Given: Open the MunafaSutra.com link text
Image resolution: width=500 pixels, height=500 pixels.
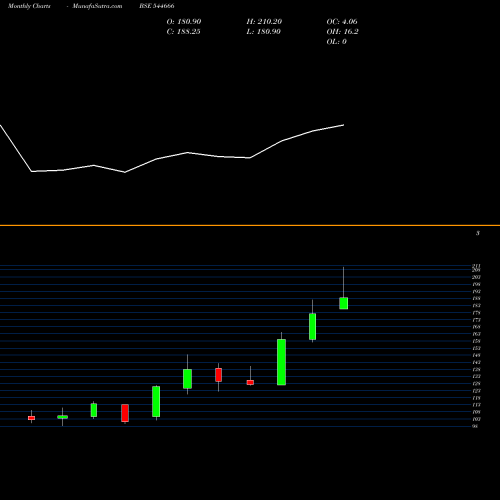Looking at the screenshot, I should pyautogui.click(x=97, y=6).
